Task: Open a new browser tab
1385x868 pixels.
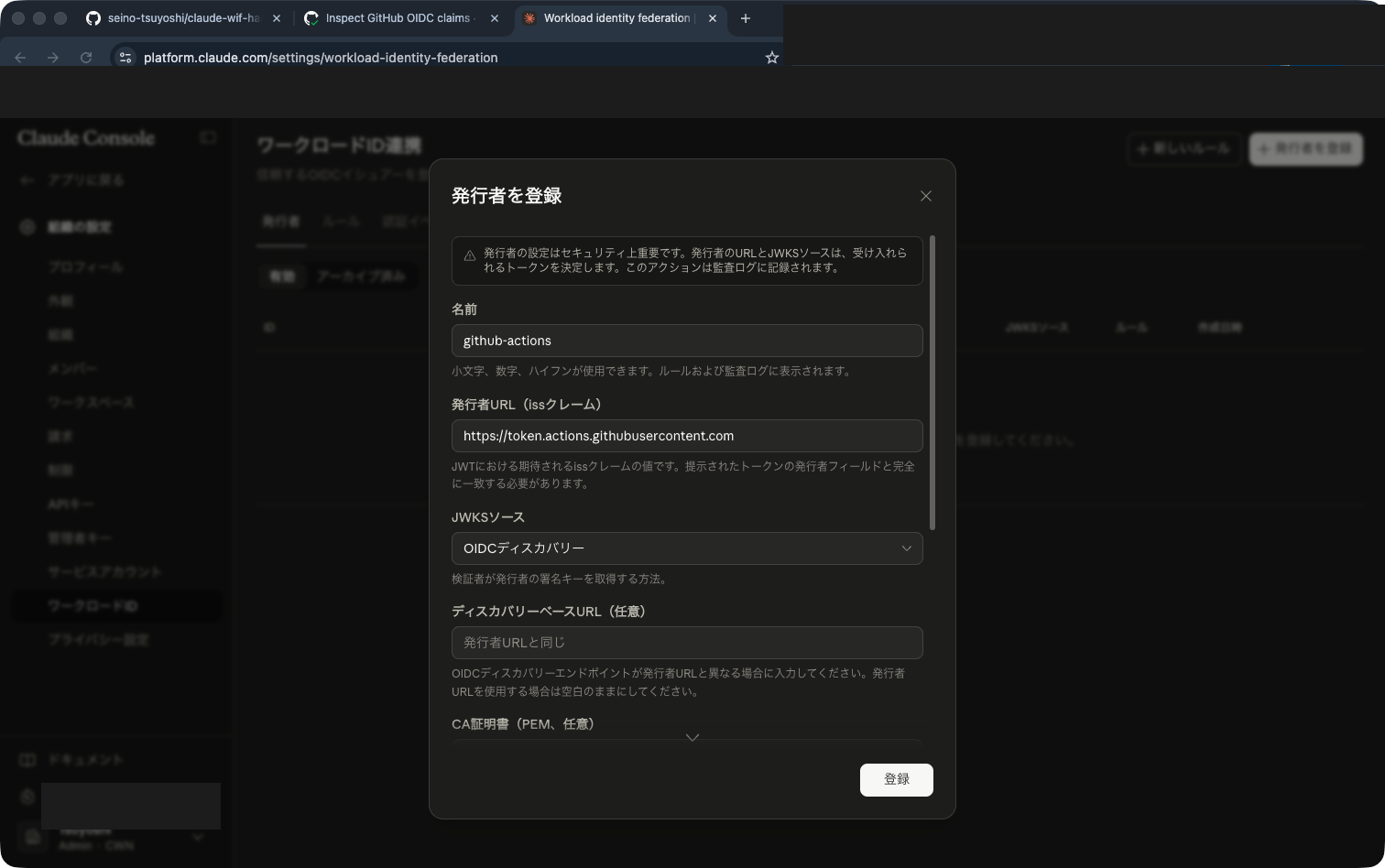Action: [746, 18]
